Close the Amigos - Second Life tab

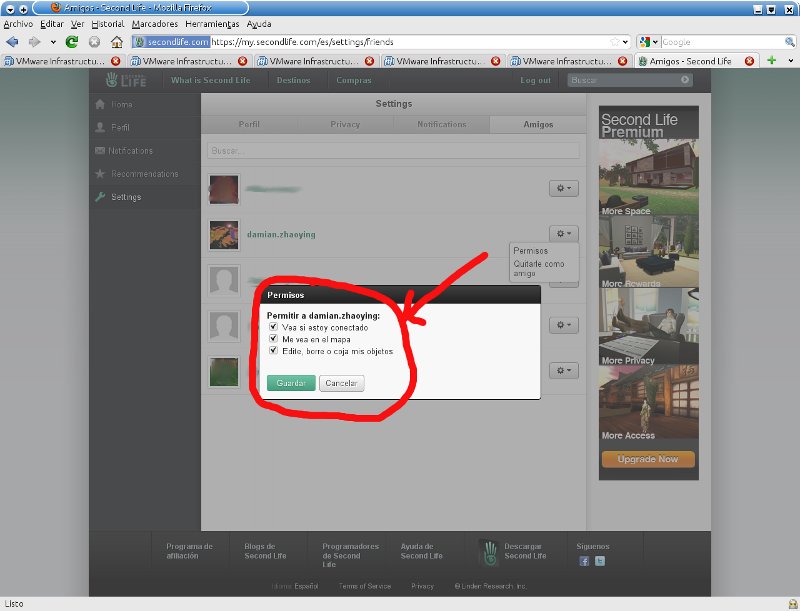[749, 61]
